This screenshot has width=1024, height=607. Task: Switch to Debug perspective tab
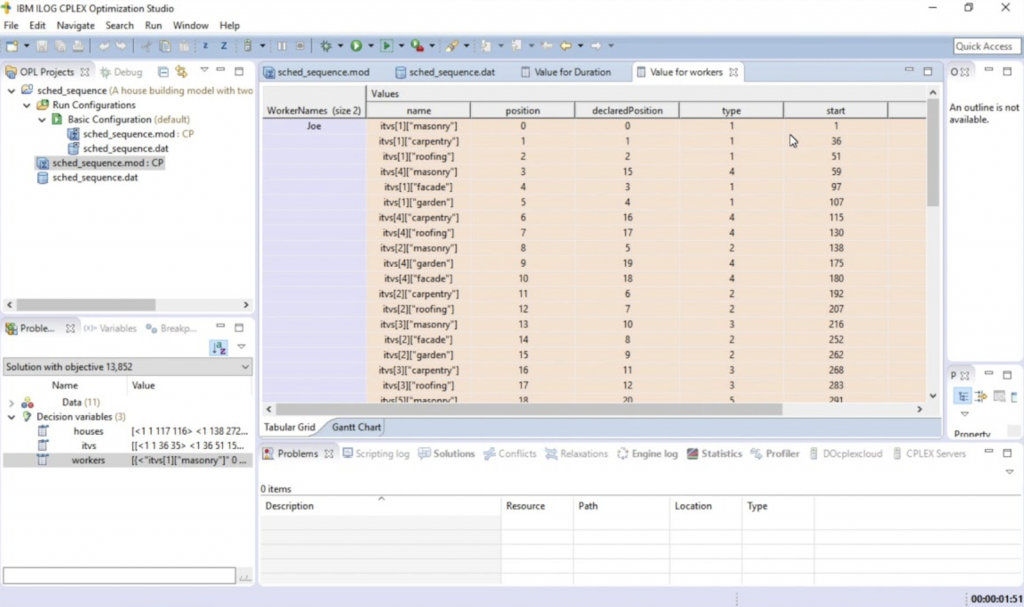tap(121, 72)
